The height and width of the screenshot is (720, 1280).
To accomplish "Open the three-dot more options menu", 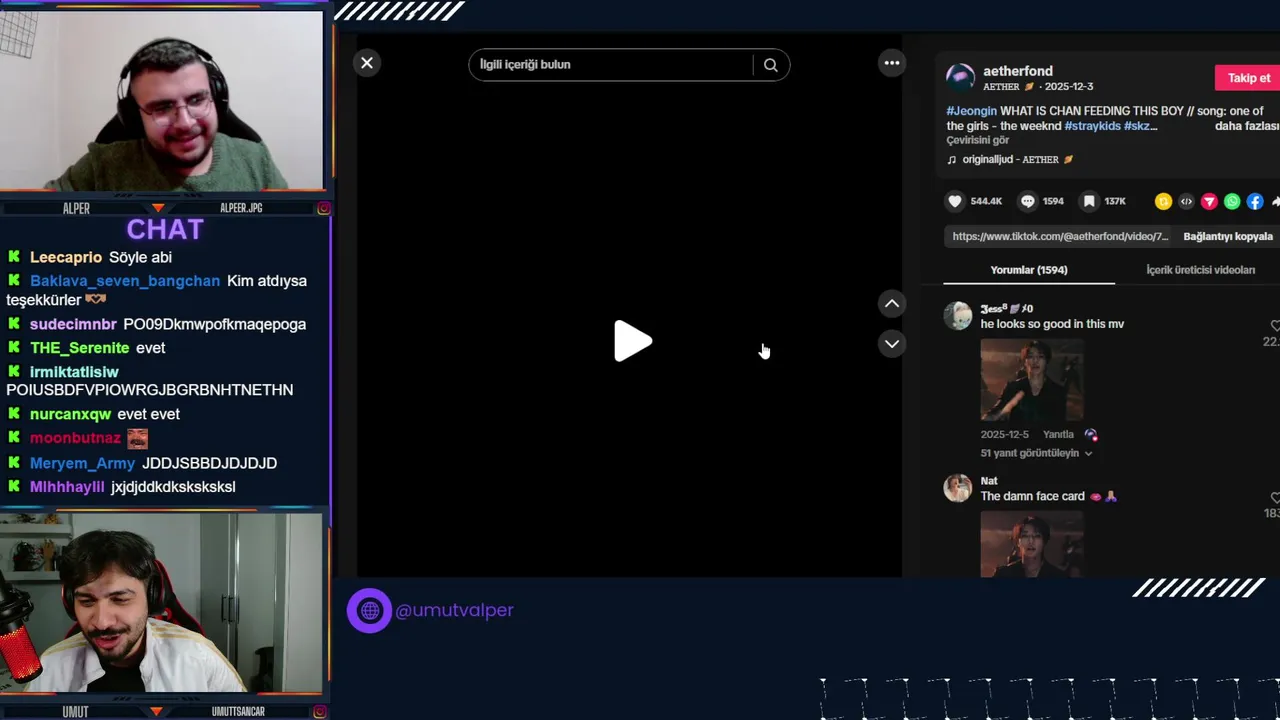I will pyautogui.click(x=892, y=63).
